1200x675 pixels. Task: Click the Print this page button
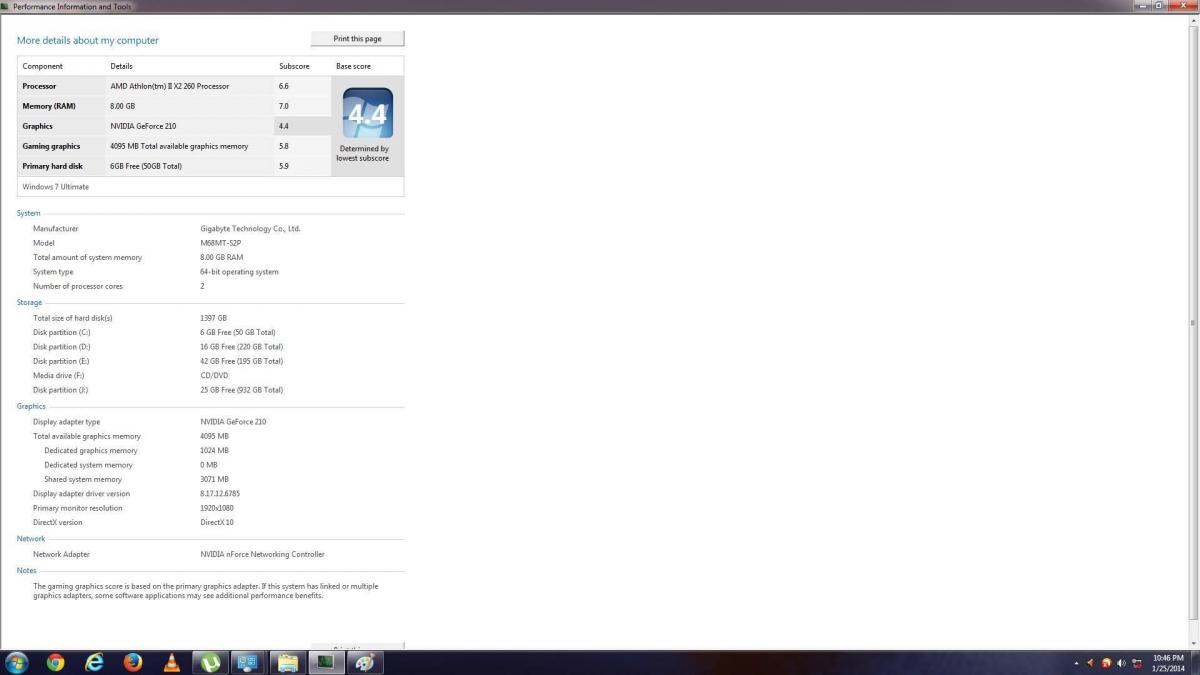[x=357, y=39]
